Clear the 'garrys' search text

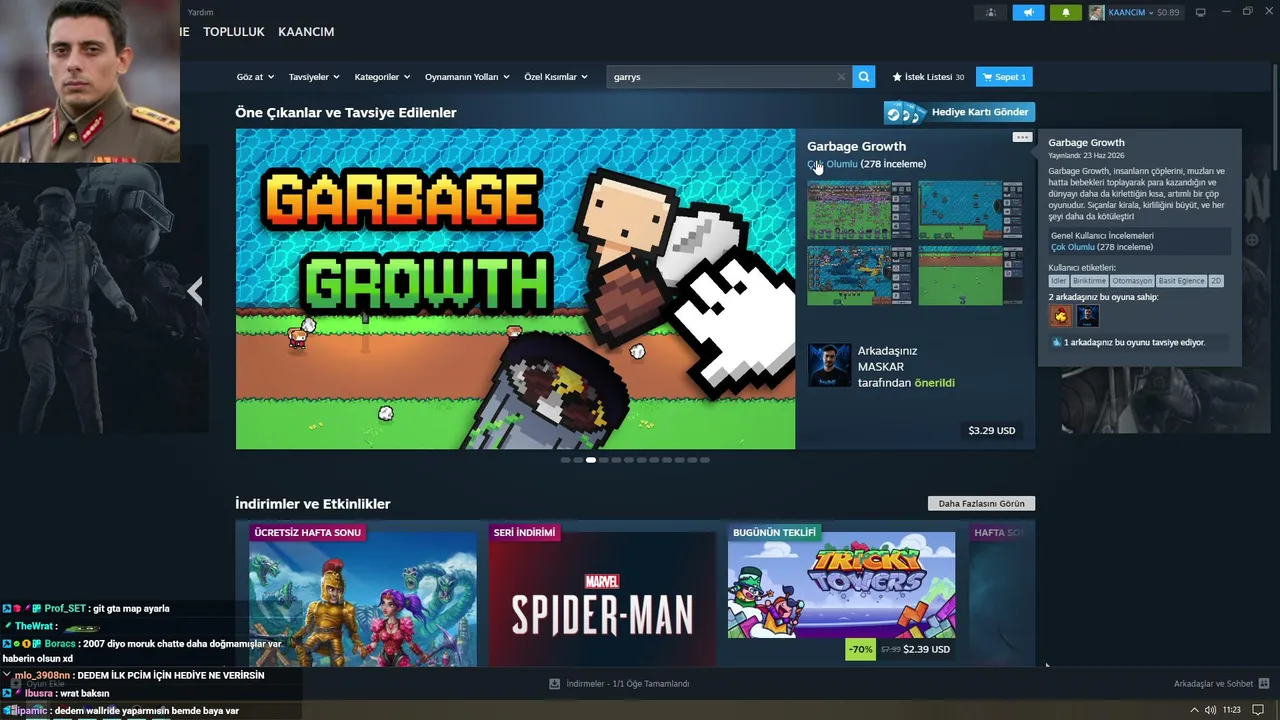pos(841,77)
